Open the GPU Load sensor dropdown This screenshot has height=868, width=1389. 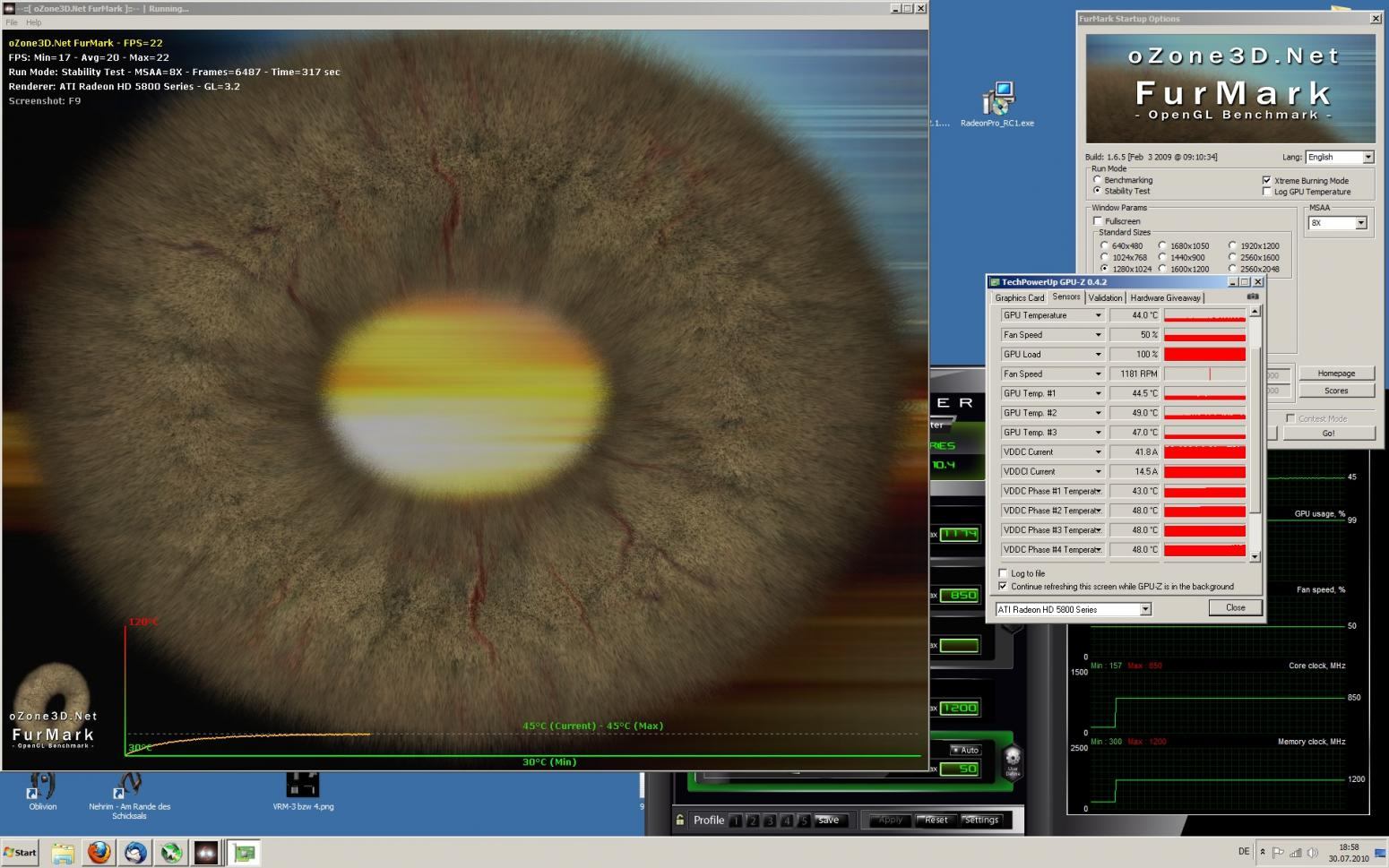point(1098,355)
